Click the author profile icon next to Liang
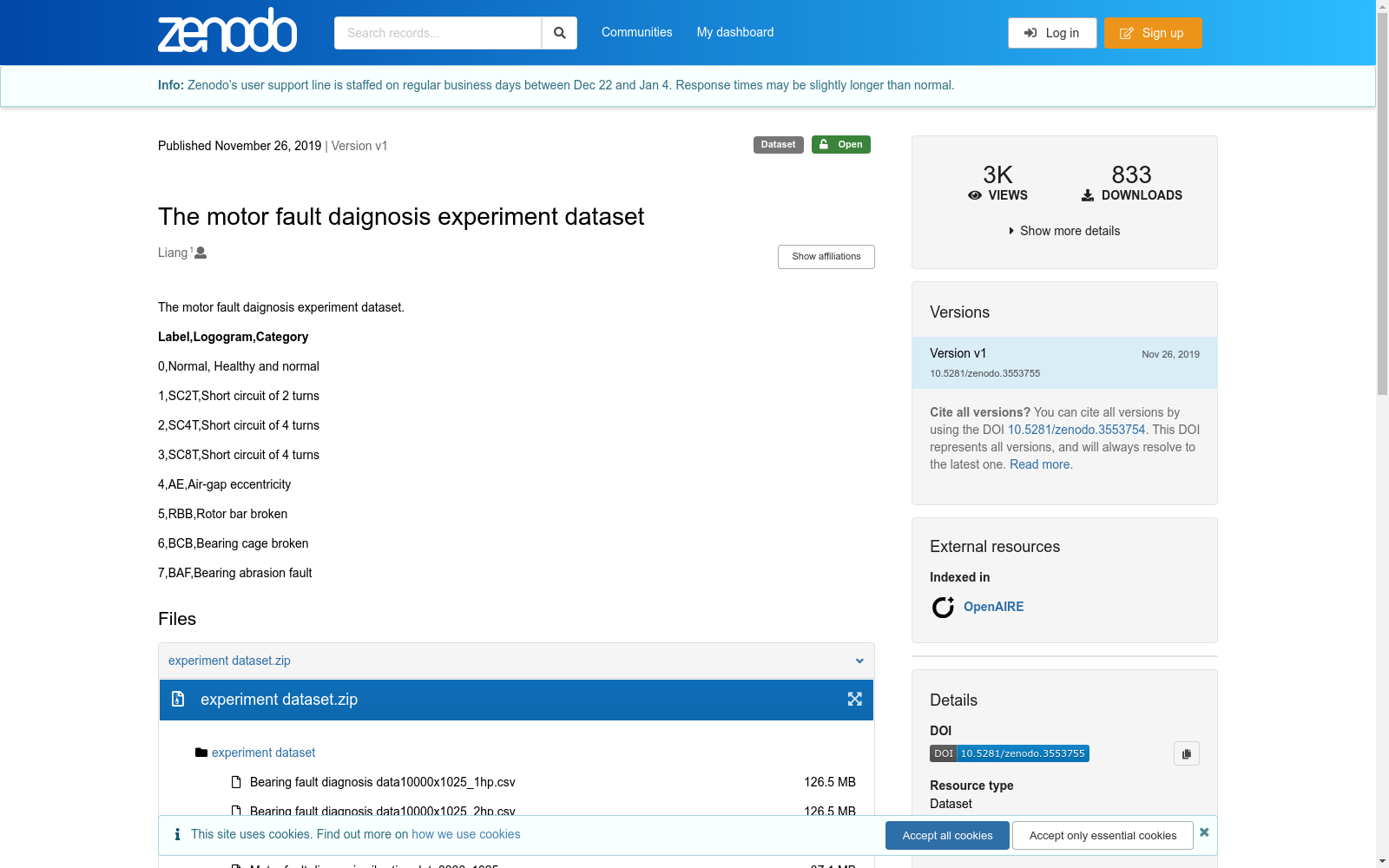The height and width of the screenshot is (868, 1389). coord(201,253)
